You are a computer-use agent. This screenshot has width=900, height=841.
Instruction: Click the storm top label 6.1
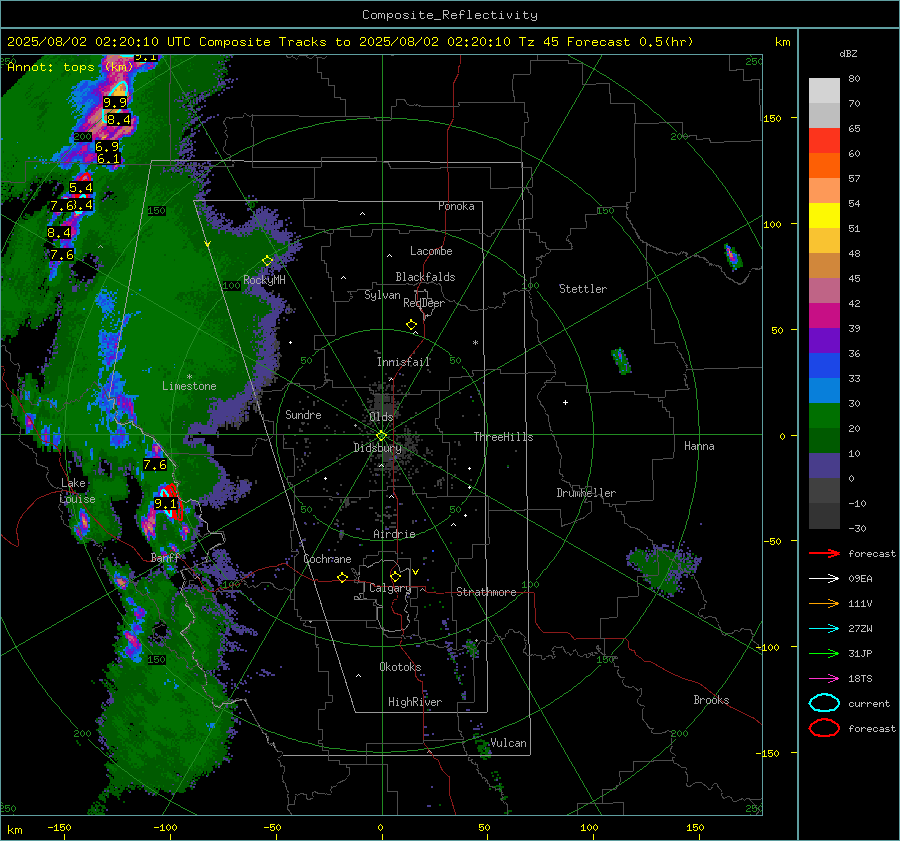(x=108, y=159)
